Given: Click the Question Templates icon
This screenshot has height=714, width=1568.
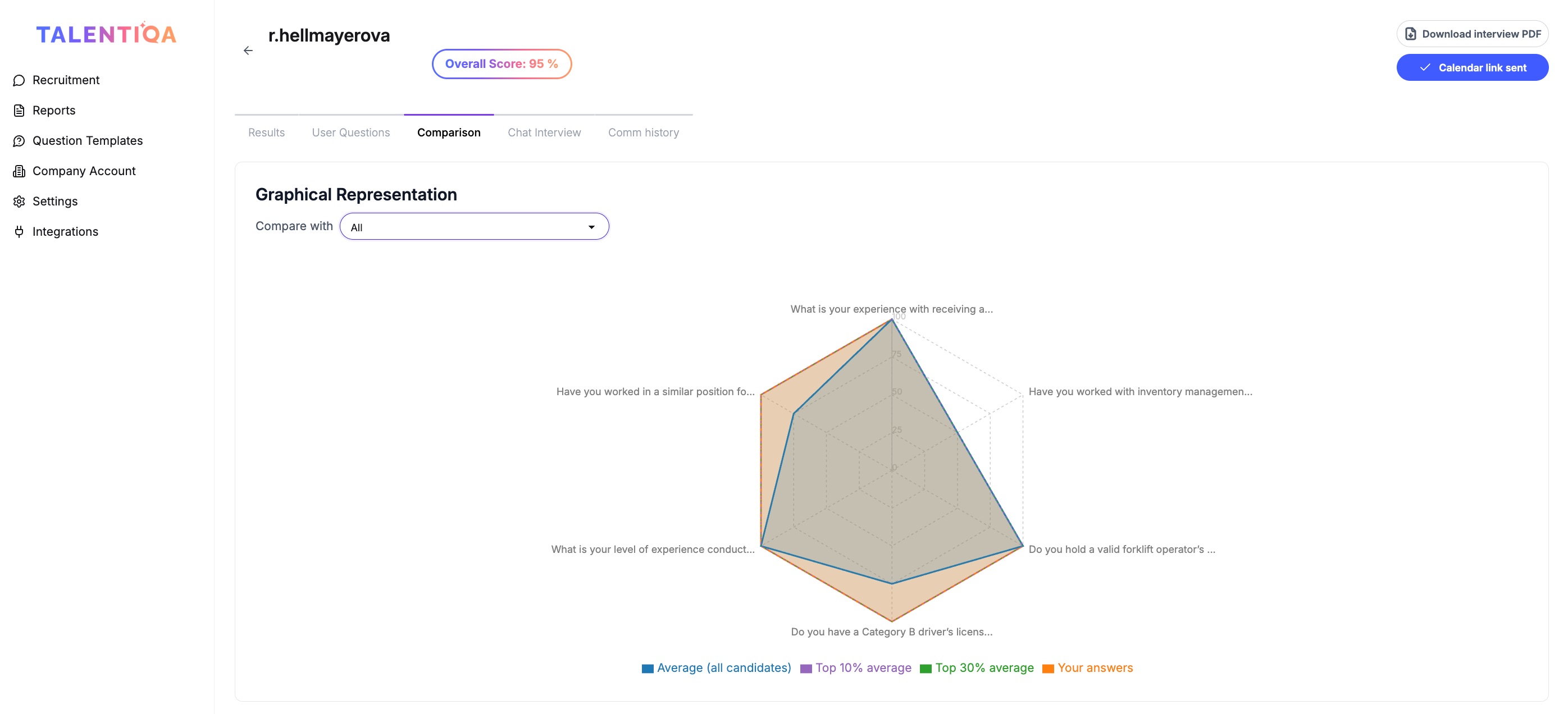Looking at the screenshot, I should (x=19, y=141).
